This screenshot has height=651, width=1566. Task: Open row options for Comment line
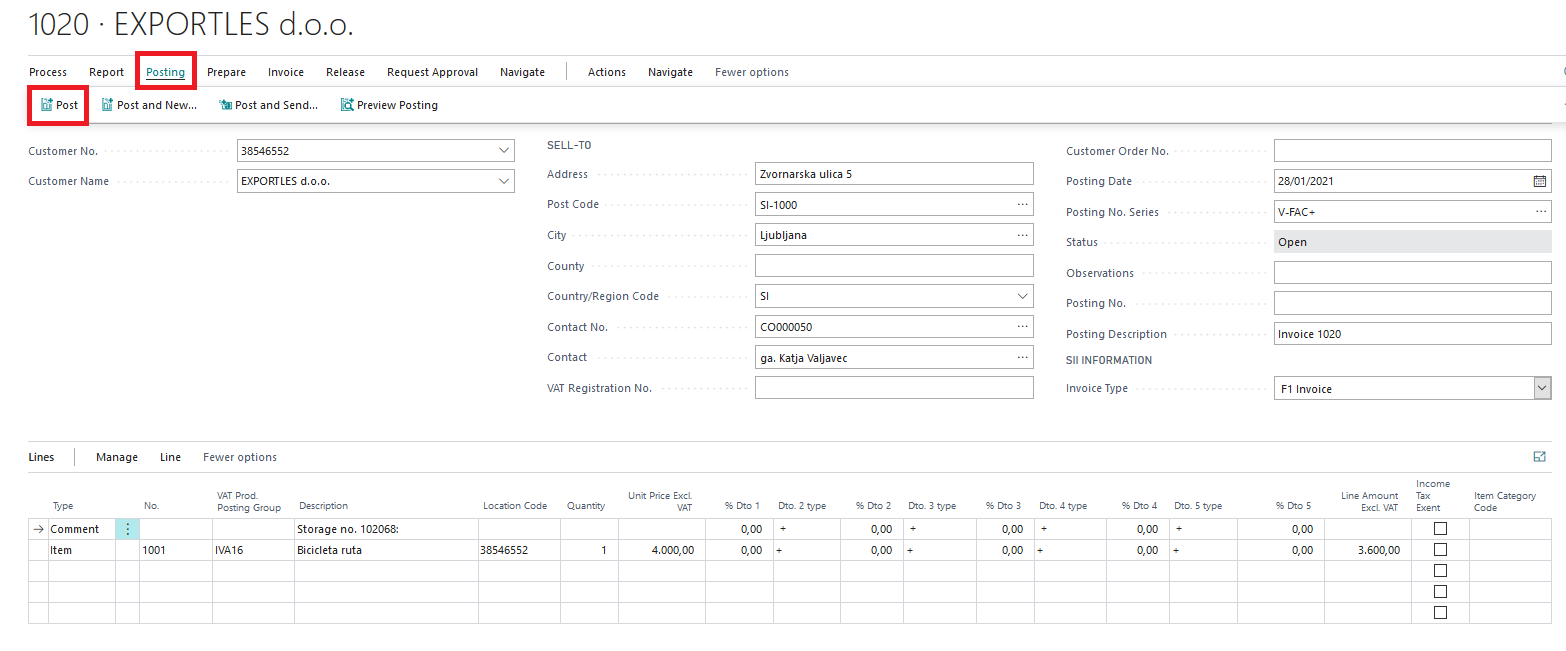(x=127, y=529)
